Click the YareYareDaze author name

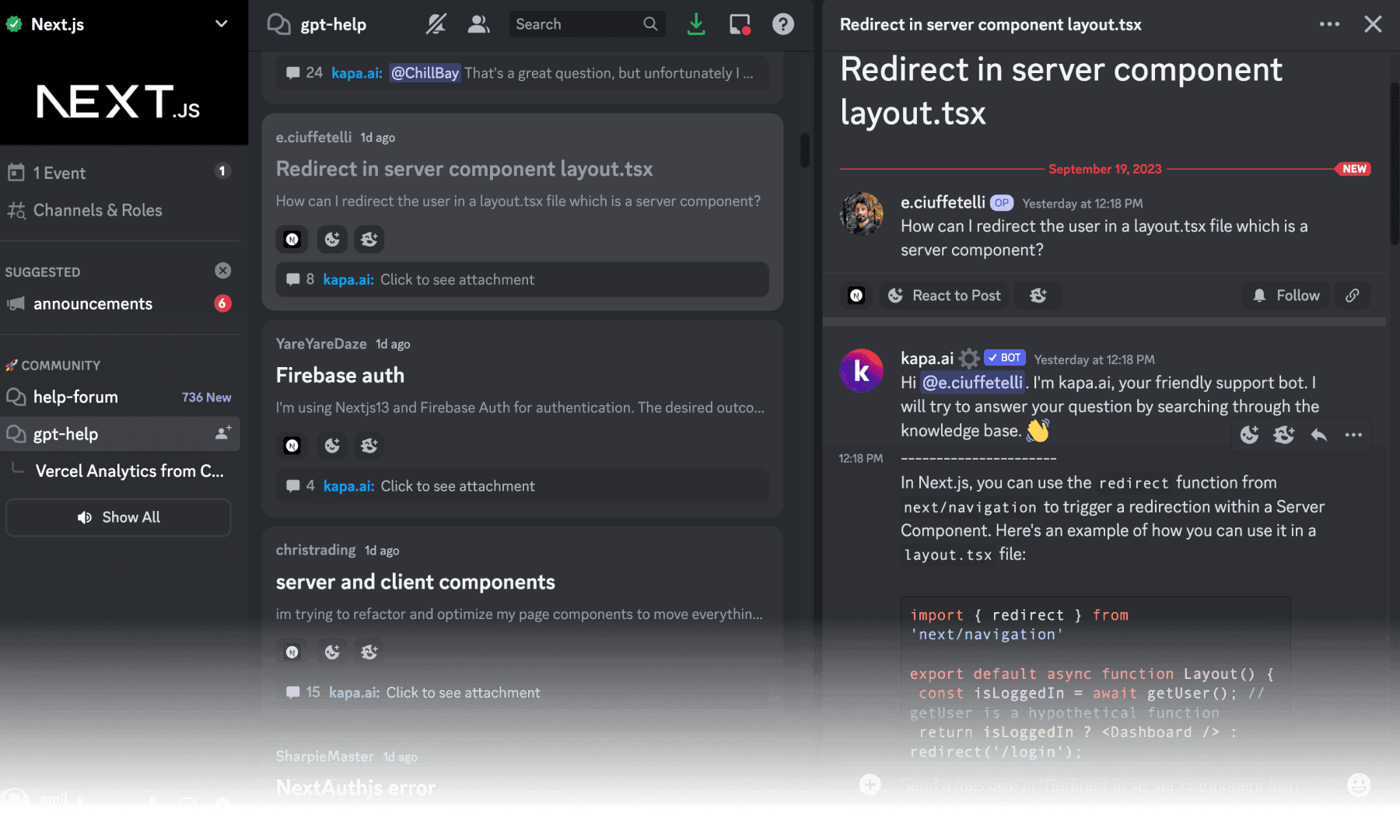click(x=321, y=344)
